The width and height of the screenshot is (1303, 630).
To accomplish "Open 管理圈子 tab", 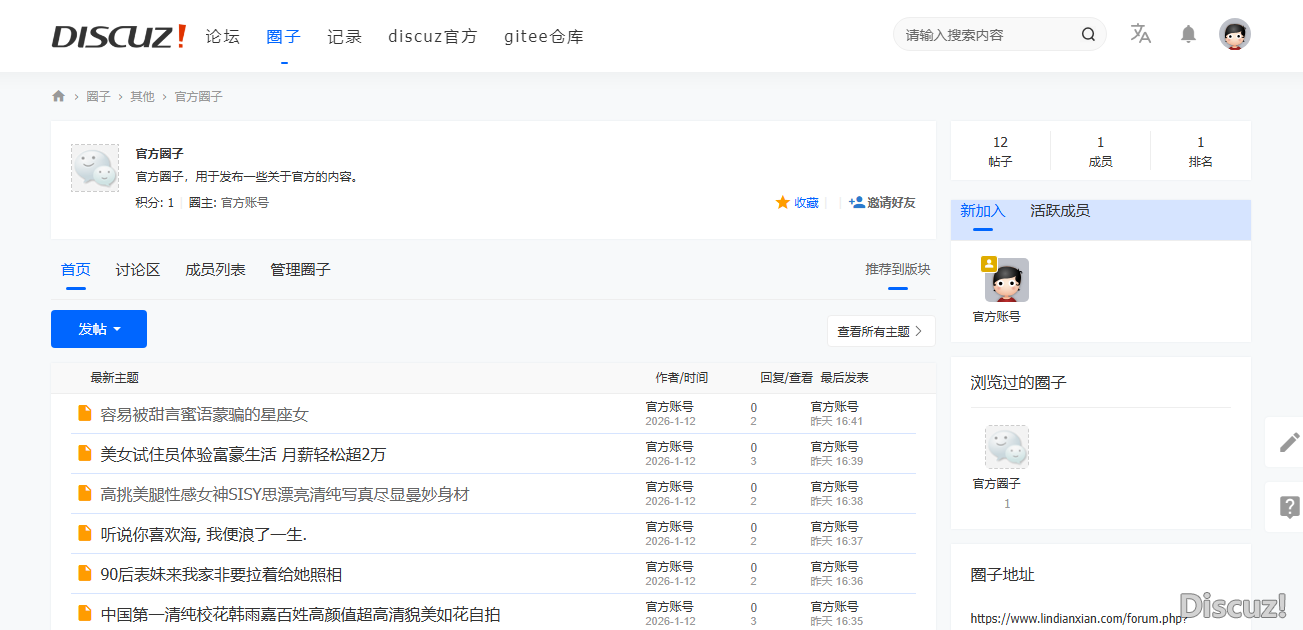I will pyautogui.click(x=300, y=270).
